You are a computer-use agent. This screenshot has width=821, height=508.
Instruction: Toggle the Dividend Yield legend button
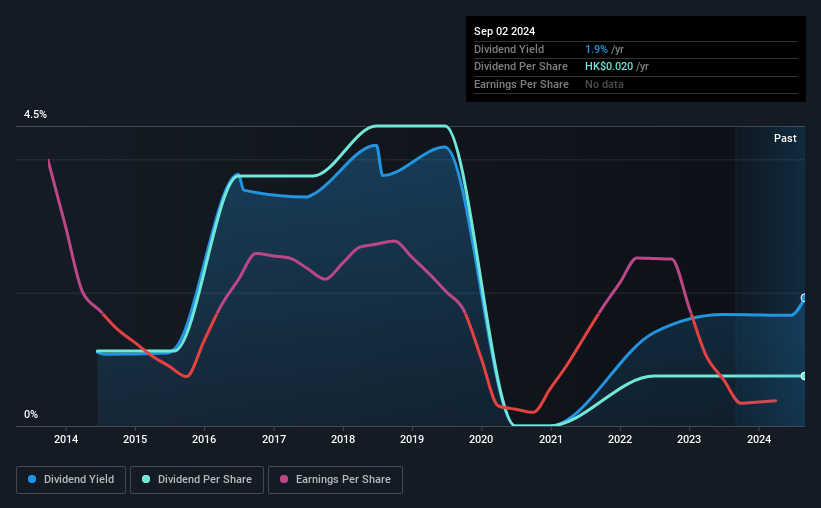71,480
